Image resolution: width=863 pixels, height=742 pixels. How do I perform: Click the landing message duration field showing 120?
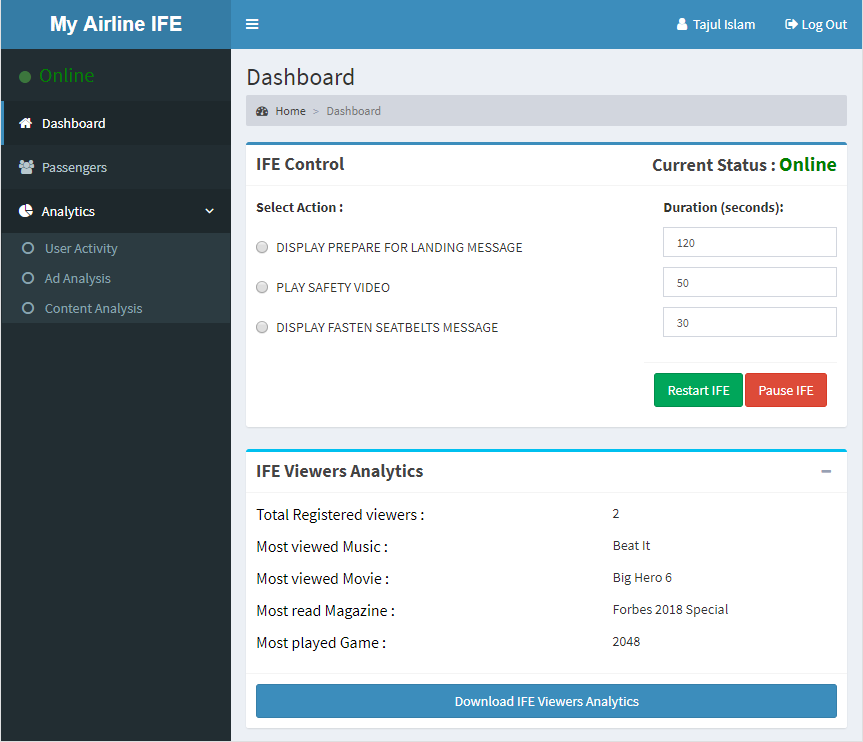click(749, 243)
